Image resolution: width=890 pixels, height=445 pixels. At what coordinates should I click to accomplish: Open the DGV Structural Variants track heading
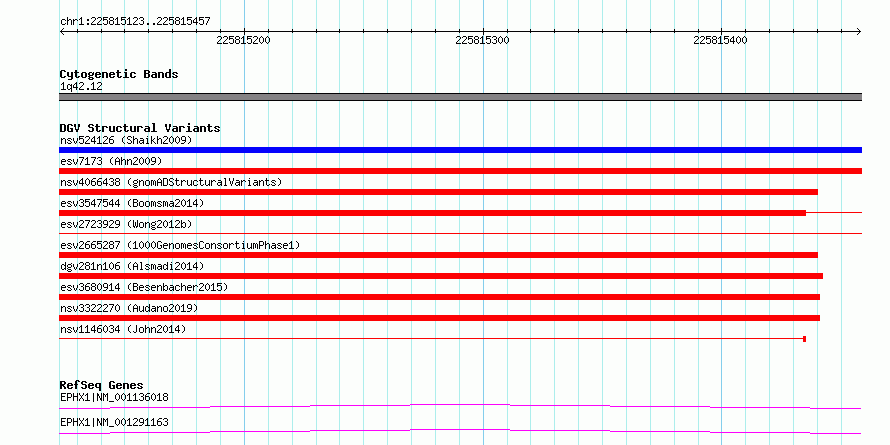pyautogui.click(x=140, y=128)
